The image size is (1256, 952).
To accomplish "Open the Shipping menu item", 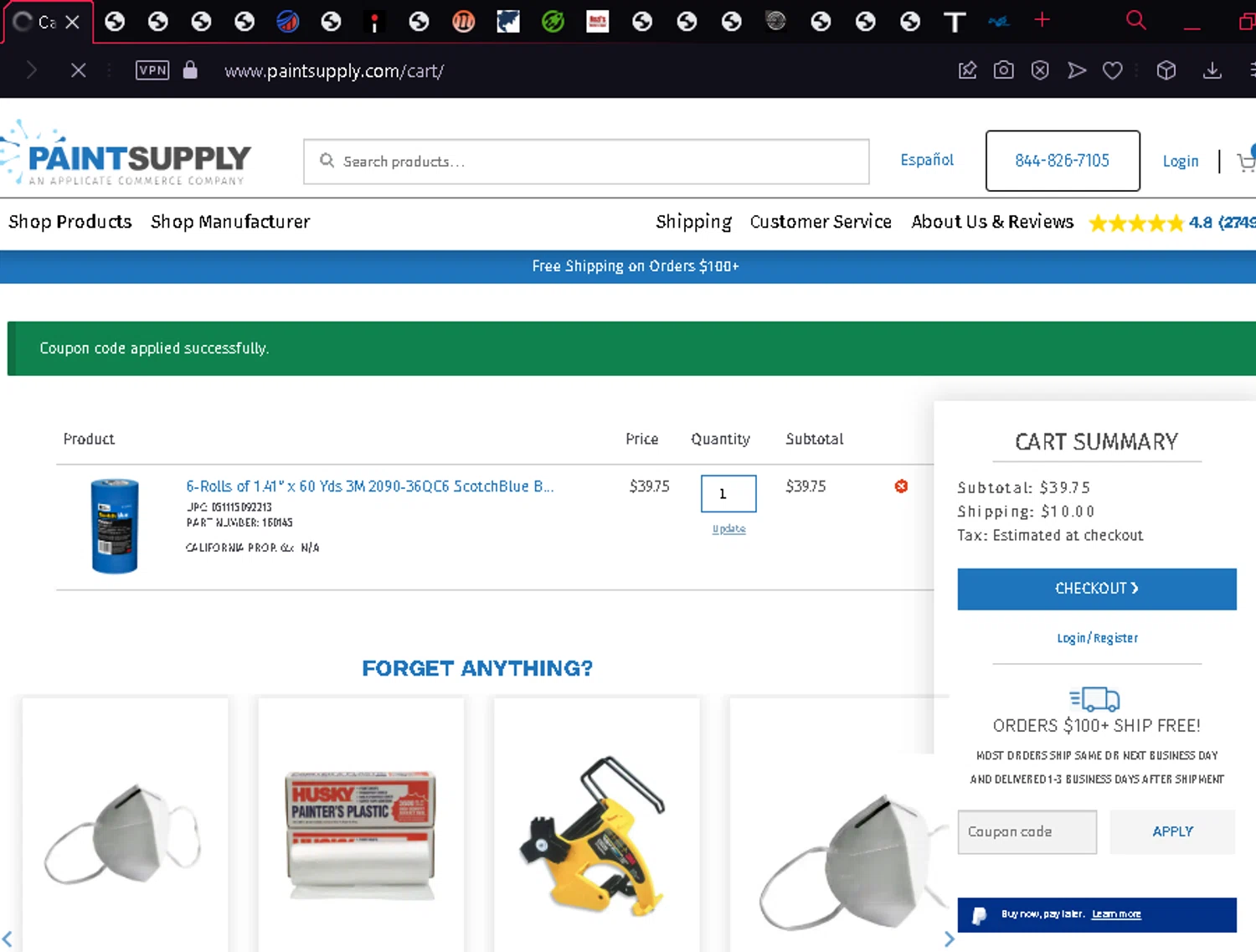I will coord(693,222).
